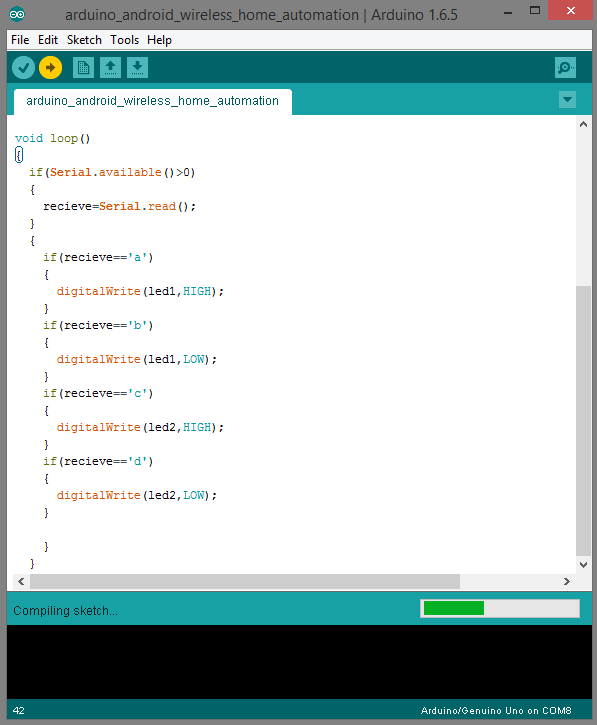Select the arduino_android_wireless_home_automation tab
This screenshot has width=597, height=725.
point(153,101)
